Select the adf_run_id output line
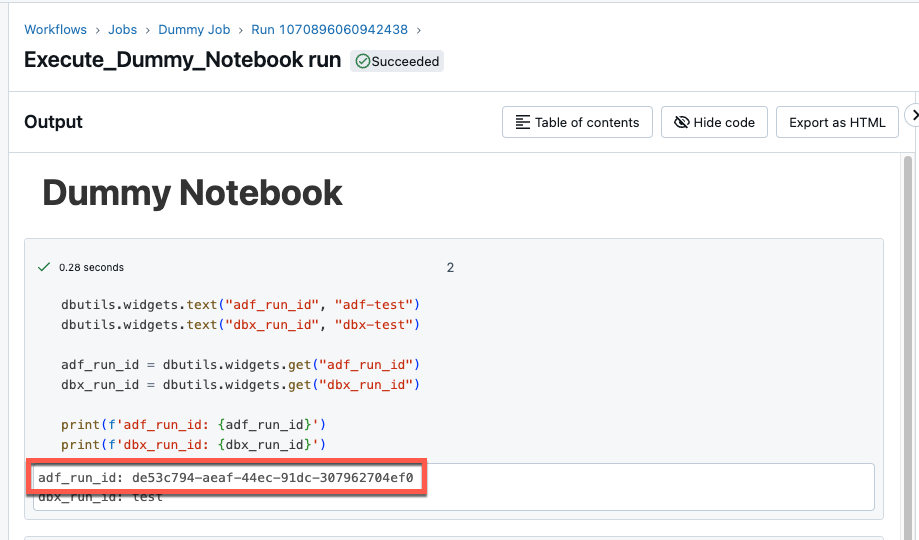This screenshot has width=919, height=540. point(225,478)
